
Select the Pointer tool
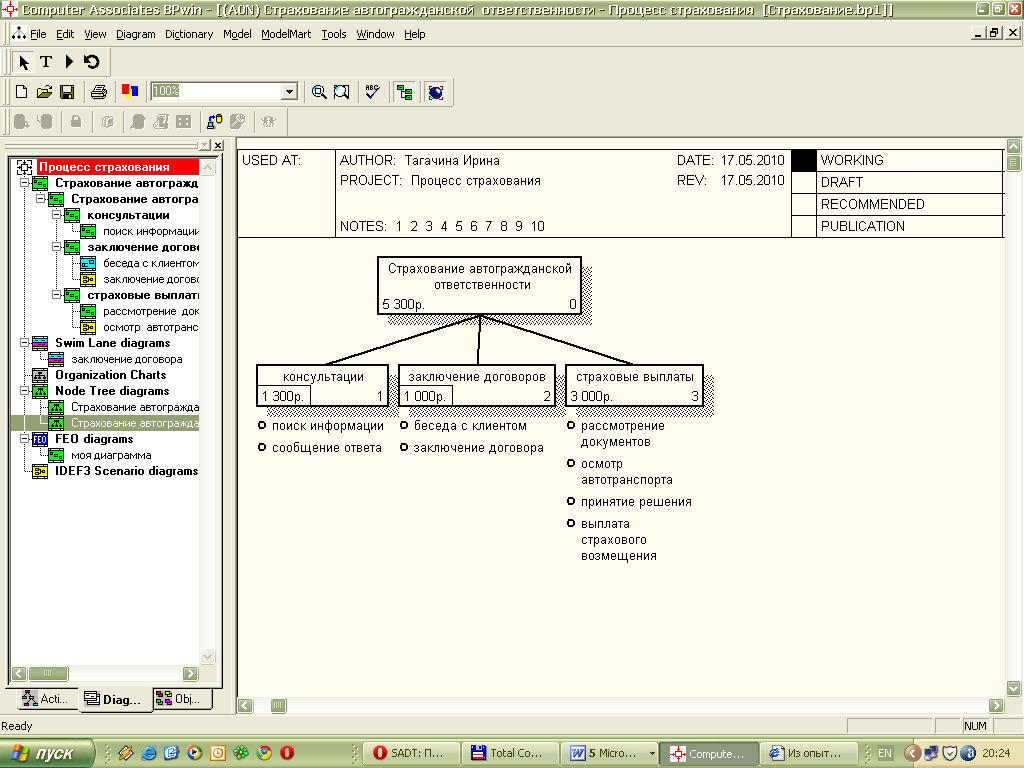(24, 62)
